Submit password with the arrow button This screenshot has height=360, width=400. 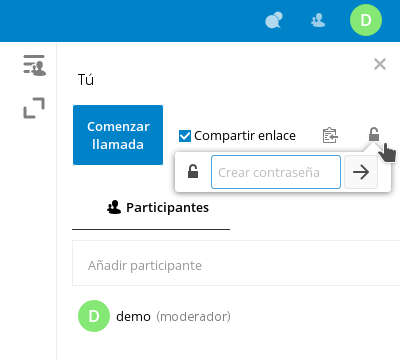[x=361, y=172]
